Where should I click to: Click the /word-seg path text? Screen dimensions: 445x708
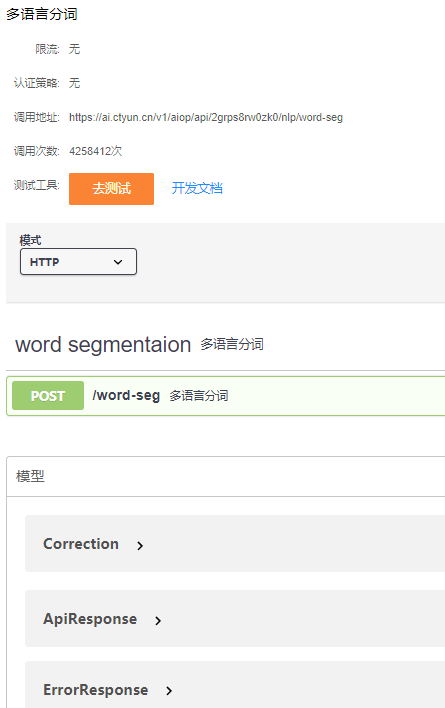(126, 395)
